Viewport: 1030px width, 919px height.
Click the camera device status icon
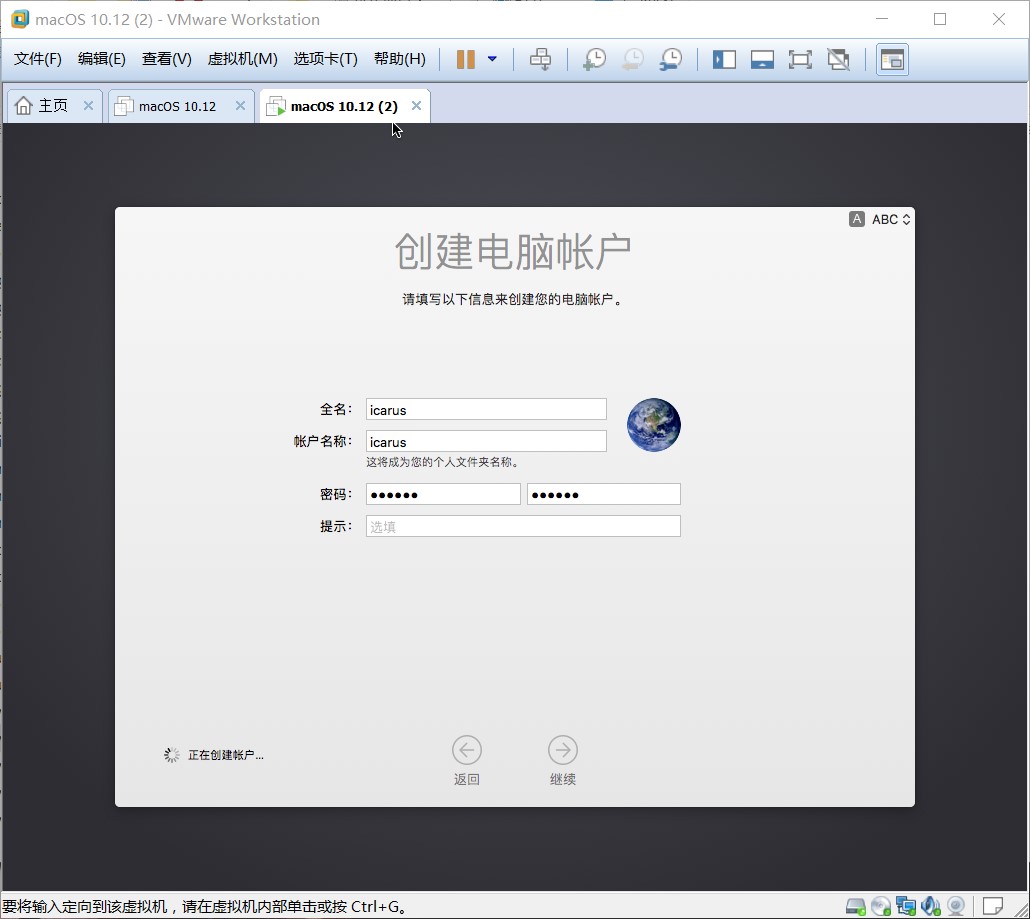click(x=956, y=907)
